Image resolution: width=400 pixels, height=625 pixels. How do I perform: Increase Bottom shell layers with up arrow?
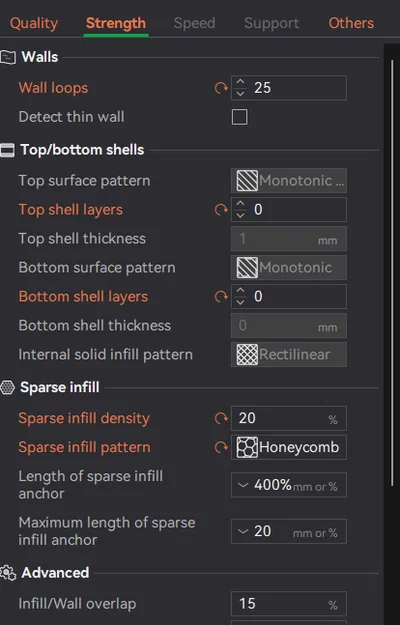[x=240, y=291]
